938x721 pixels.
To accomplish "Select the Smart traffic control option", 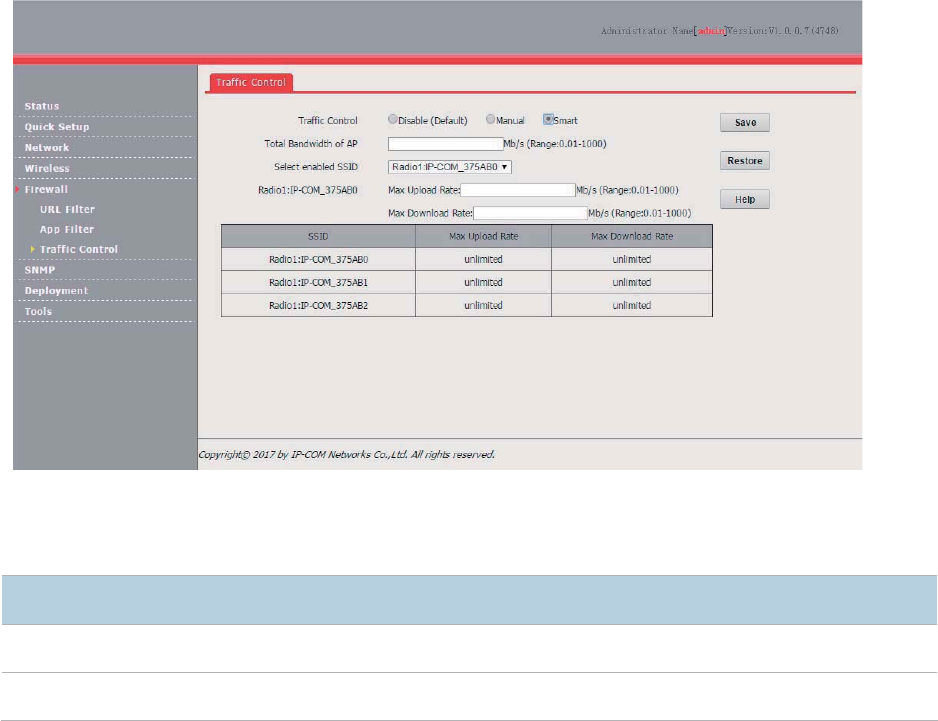I will [x=548, y=120].
